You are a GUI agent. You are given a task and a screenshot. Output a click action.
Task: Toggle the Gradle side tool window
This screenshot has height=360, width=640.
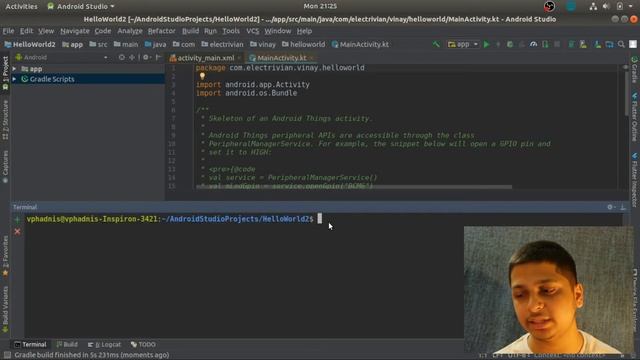634,69
